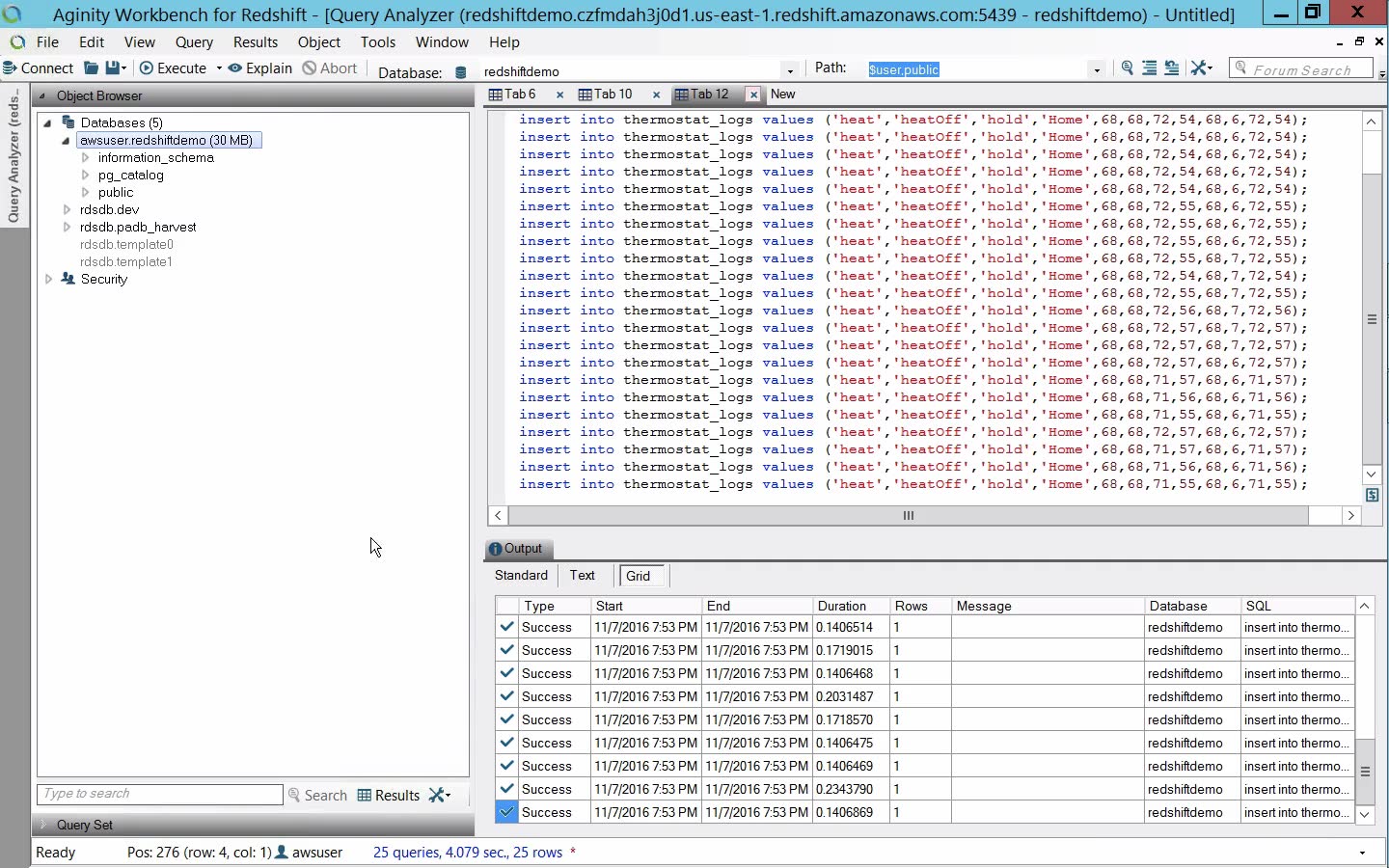Viewport: 1389px width, 868px height.
Task: Expand the Security tree node
Action: coord(48,280)
